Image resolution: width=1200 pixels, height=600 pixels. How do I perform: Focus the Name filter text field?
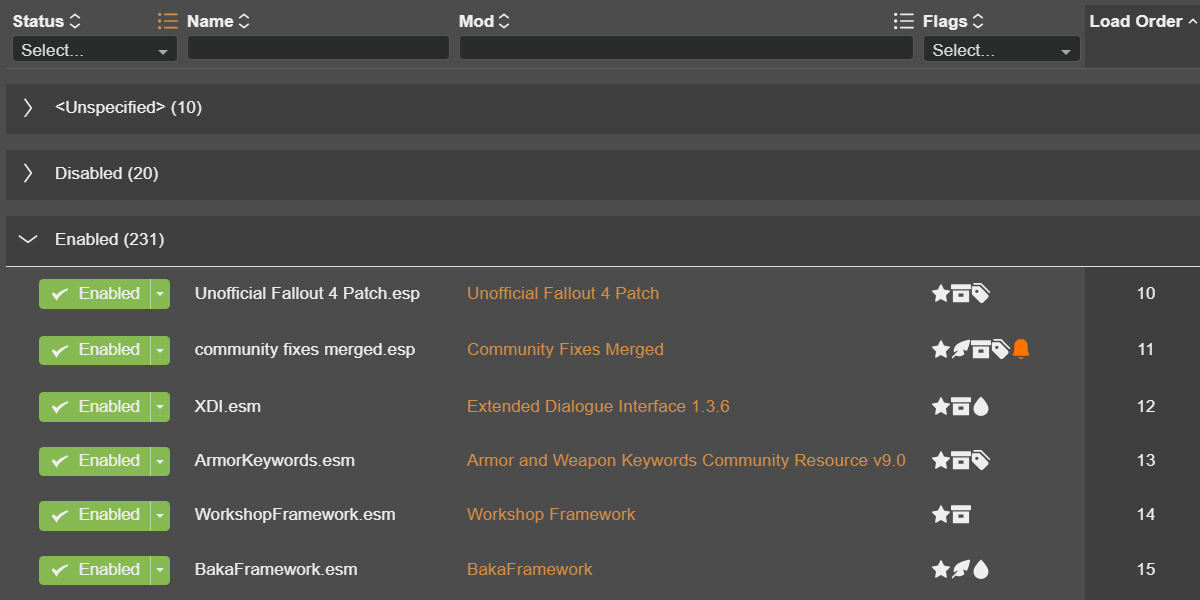(x=318, y=48)
